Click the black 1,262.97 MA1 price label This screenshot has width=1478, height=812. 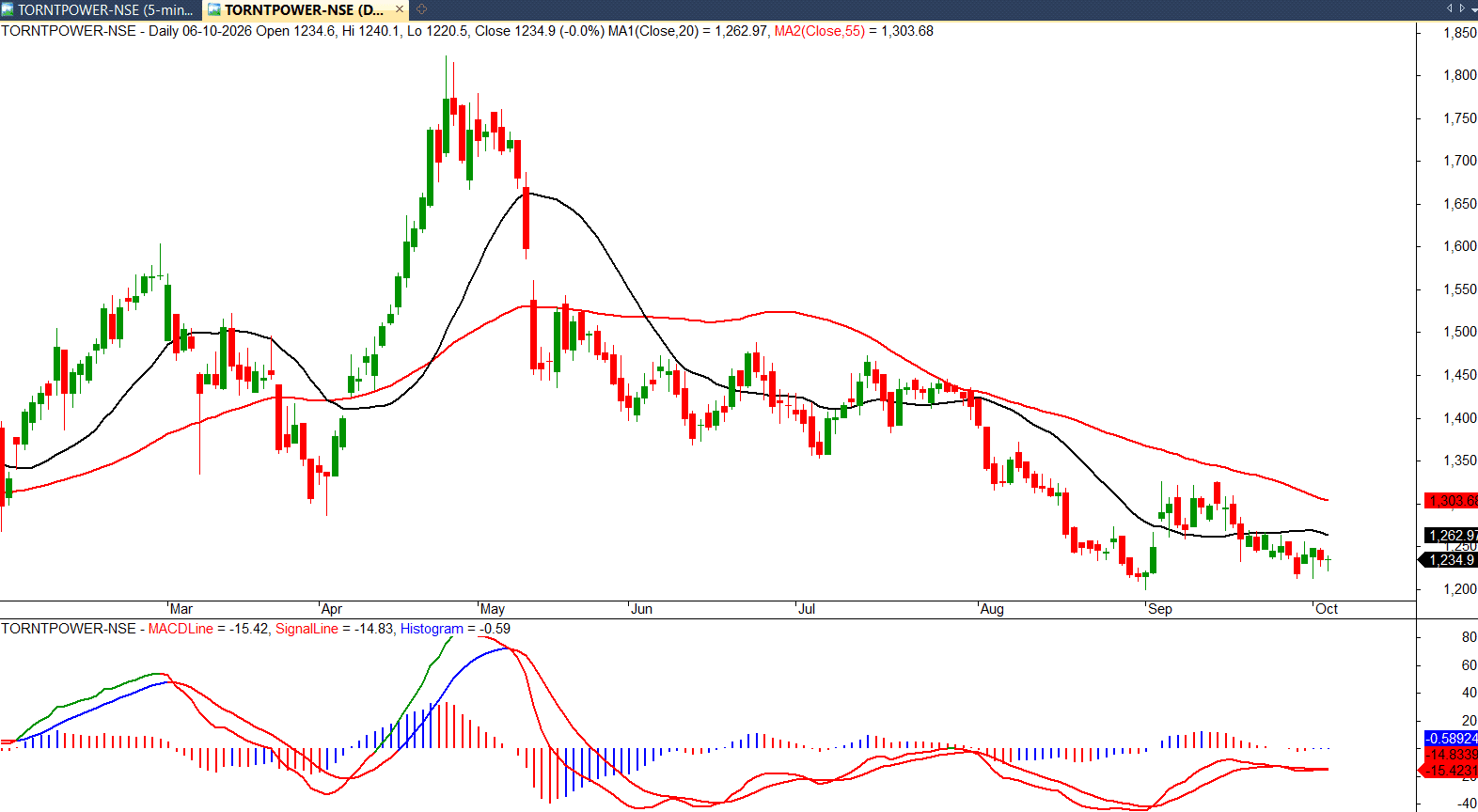click(1451, 536)
